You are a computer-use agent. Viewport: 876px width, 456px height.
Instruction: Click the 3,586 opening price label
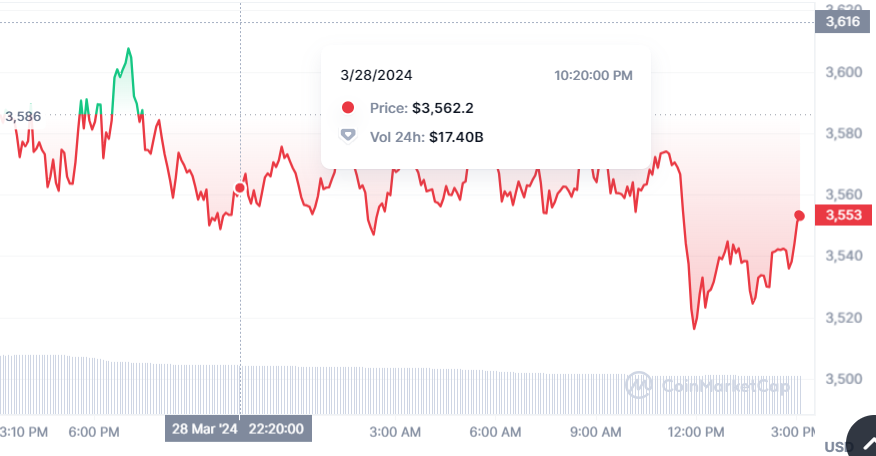23,117
